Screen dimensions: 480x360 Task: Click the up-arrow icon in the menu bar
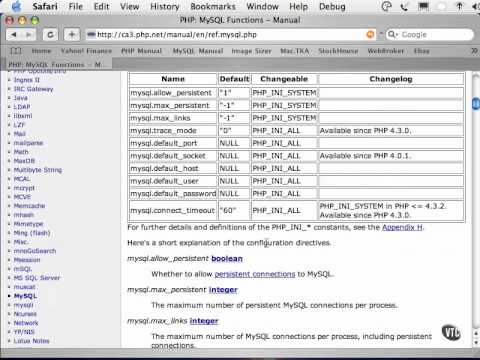pyautogui.click(x=459, y=6)
